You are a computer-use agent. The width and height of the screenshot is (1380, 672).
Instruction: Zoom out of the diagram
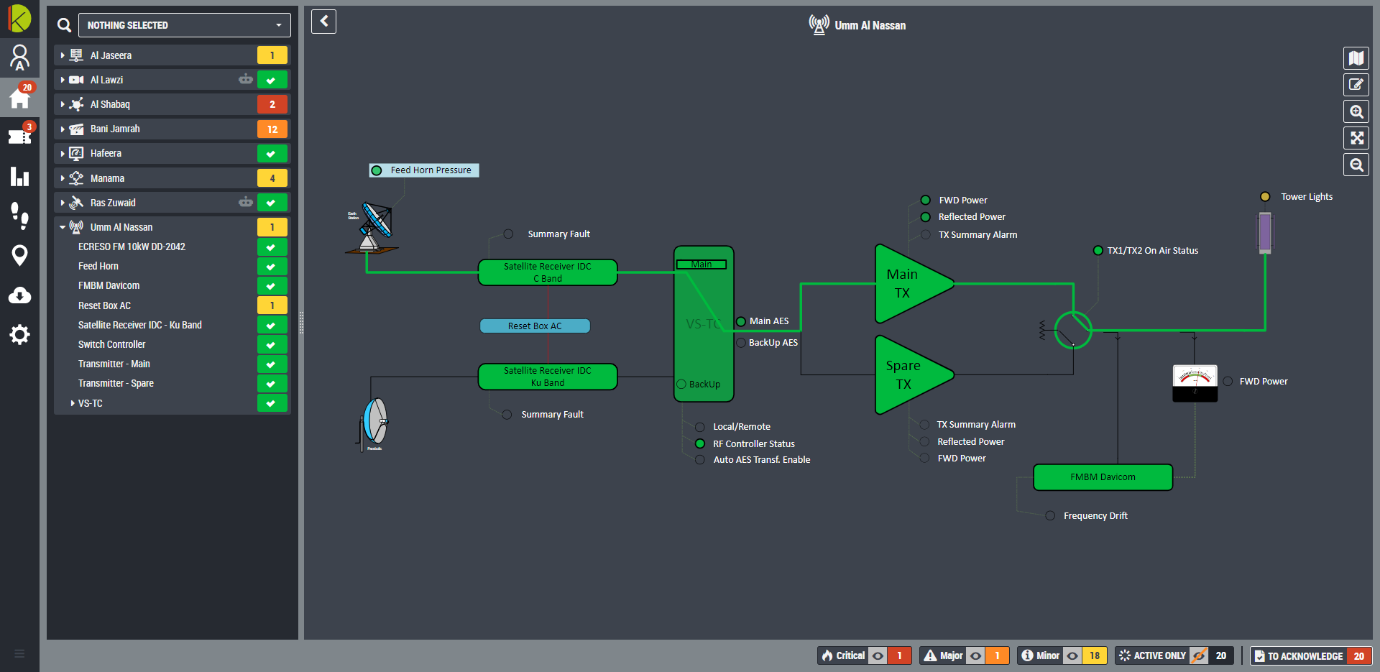pos(1356,165)
